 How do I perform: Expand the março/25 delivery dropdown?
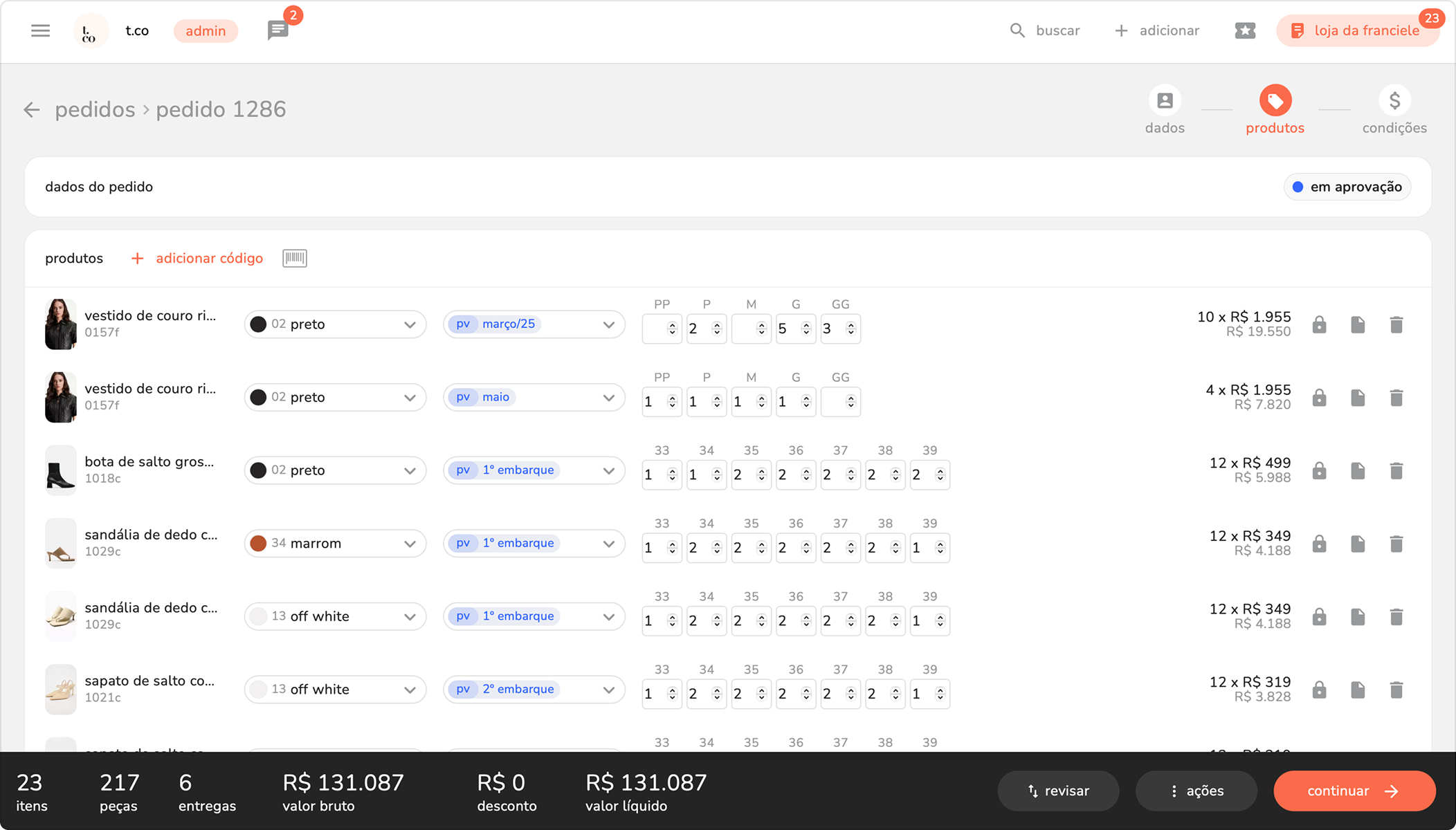click(x=608, y=324)
